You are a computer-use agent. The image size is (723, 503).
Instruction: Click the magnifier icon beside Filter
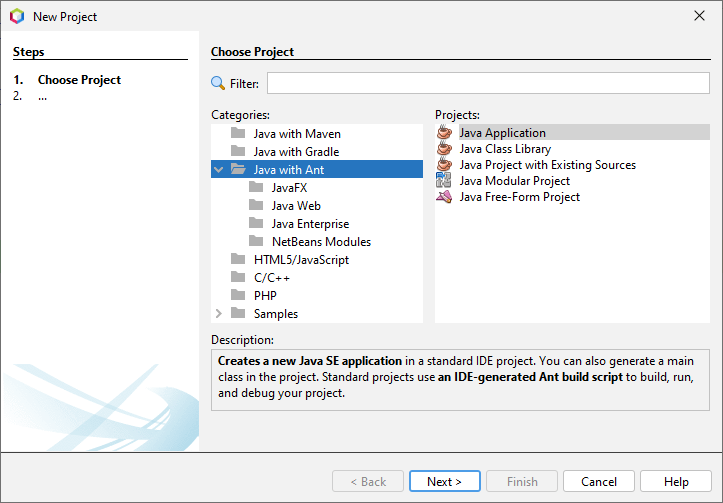(218, 84)
